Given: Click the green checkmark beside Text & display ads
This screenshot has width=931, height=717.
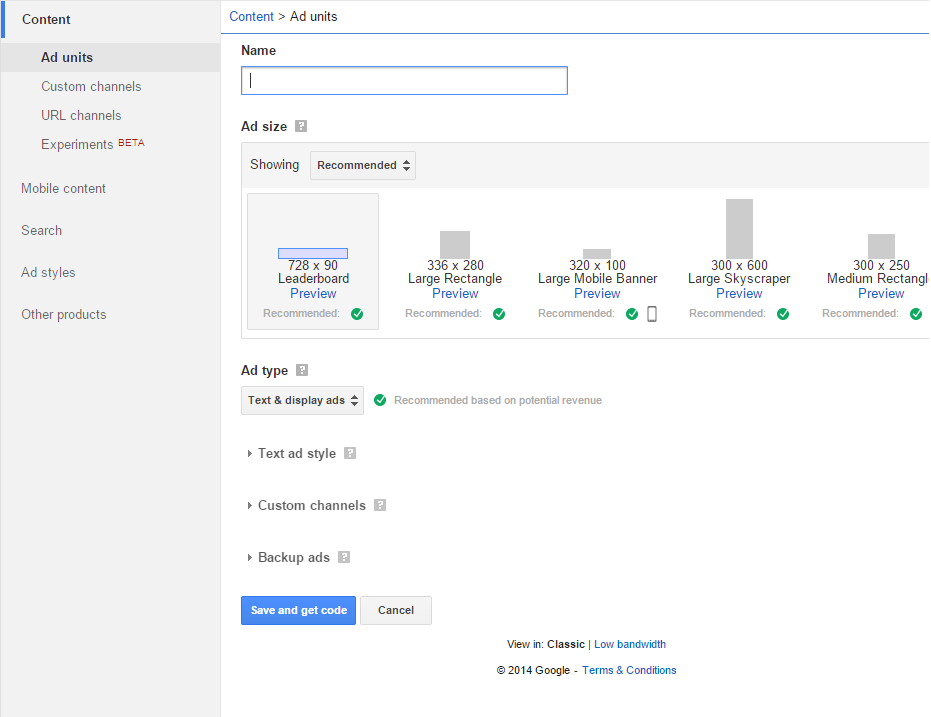Looking at the screenshot, I should (379, 399).
